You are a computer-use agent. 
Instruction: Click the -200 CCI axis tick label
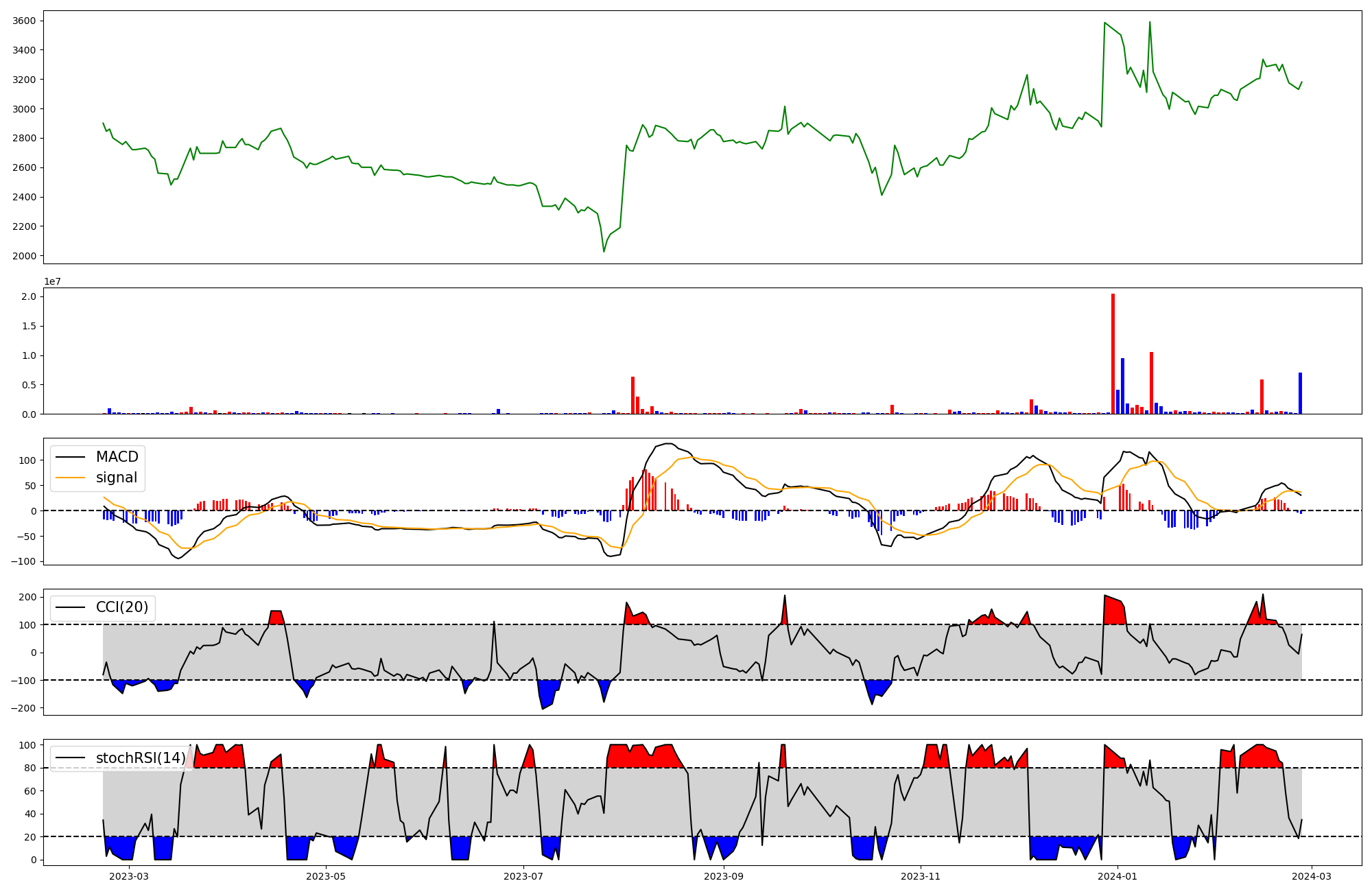click(23, 708)
